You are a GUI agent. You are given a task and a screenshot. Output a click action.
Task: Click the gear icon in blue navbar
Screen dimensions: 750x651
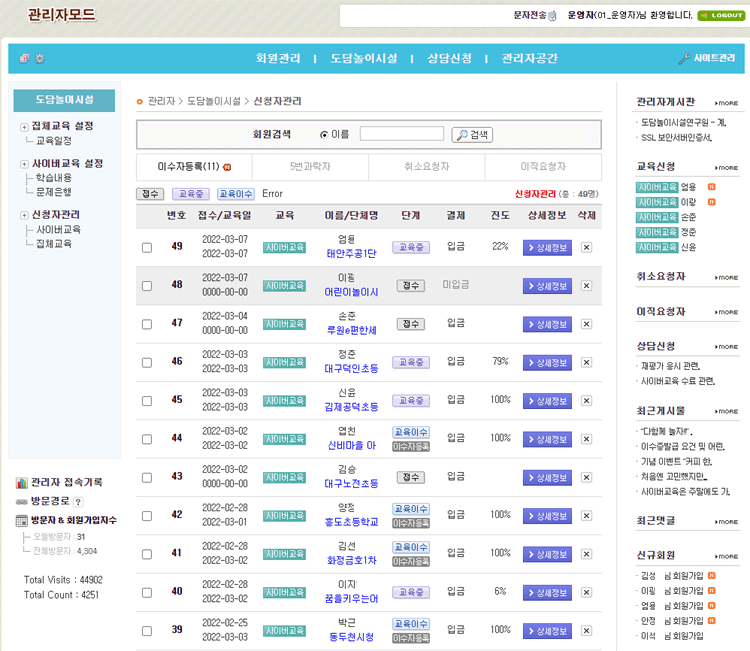[40, 58]
